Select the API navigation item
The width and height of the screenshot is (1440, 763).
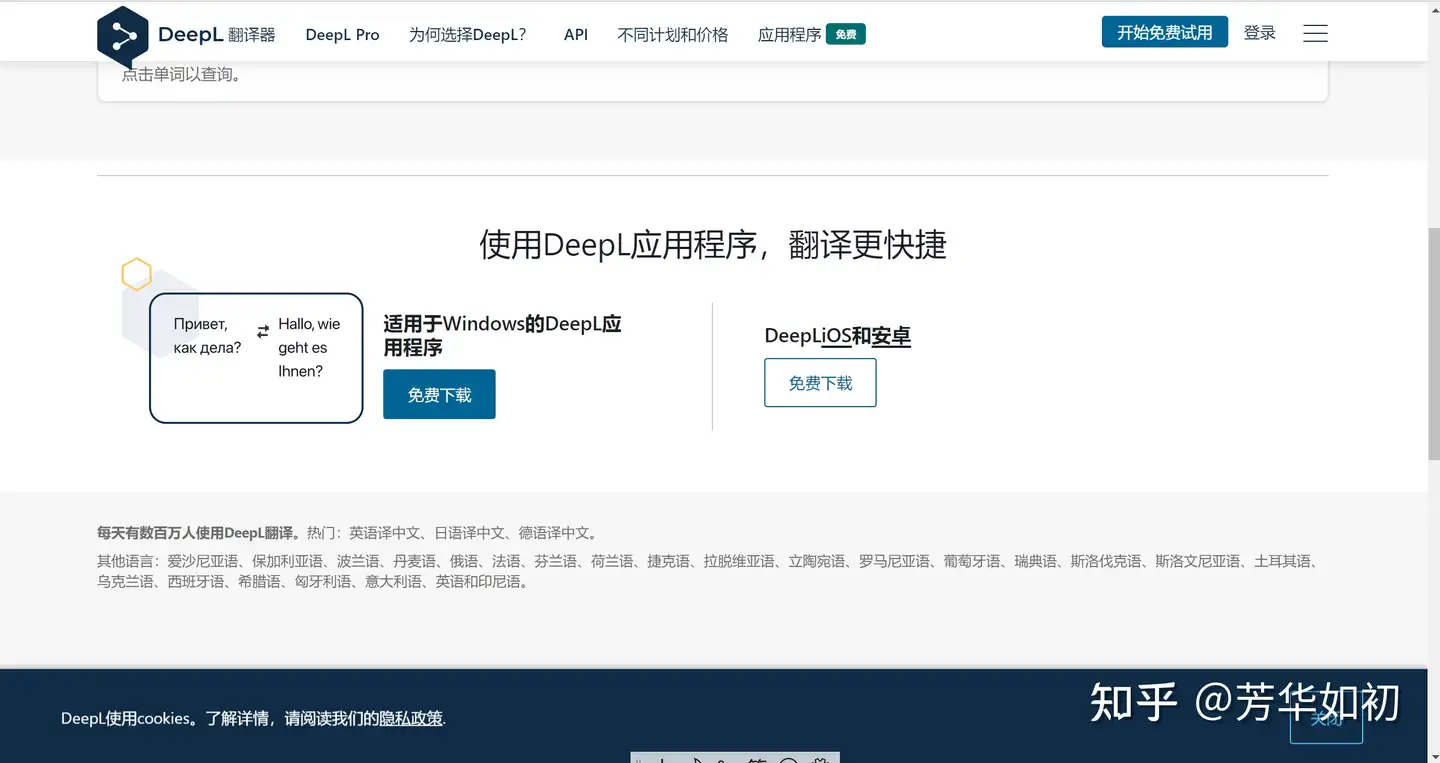coord(575,34)
